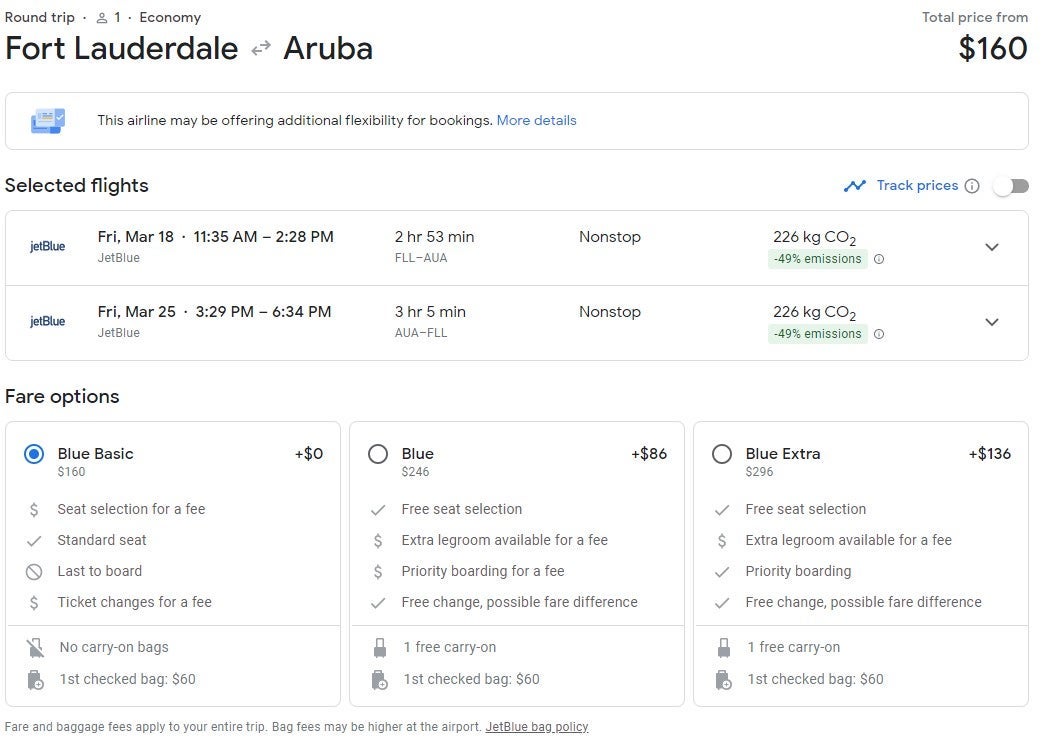Select the Blue Basic fare option
The height and width of the screenshot is (751, 1042).
tap(35, 454)
